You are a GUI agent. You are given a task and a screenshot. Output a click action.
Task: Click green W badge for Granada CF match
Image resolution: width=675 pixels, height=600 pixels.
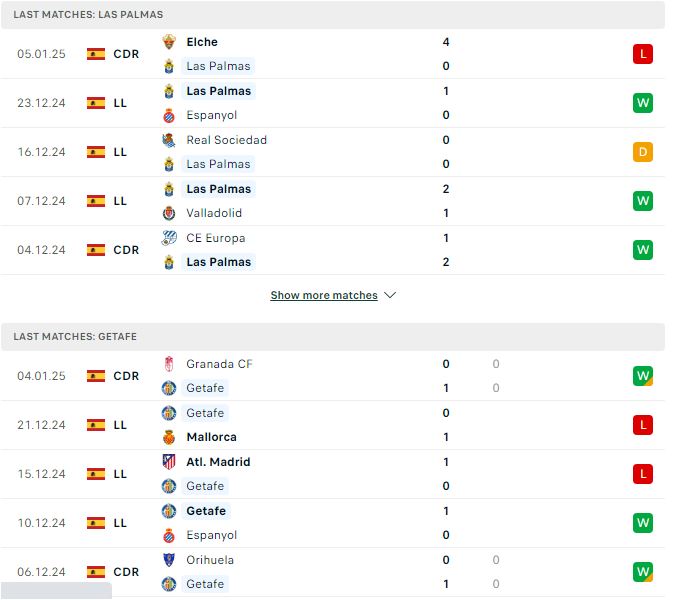coord(643,376)
